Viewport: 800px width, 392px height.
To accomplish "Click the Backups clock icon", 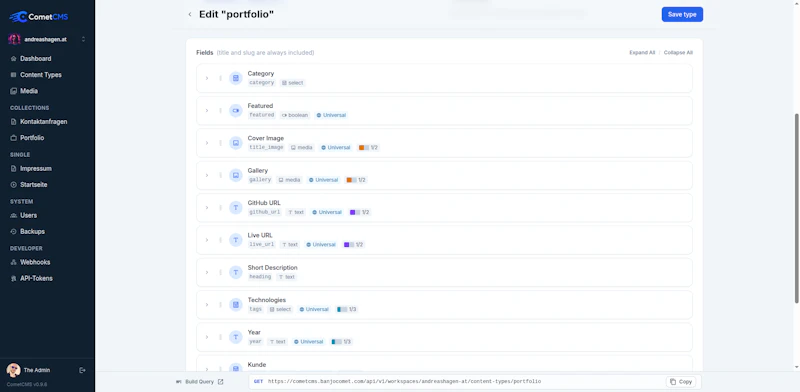I will pyautogui.click(x=13, y=232).
